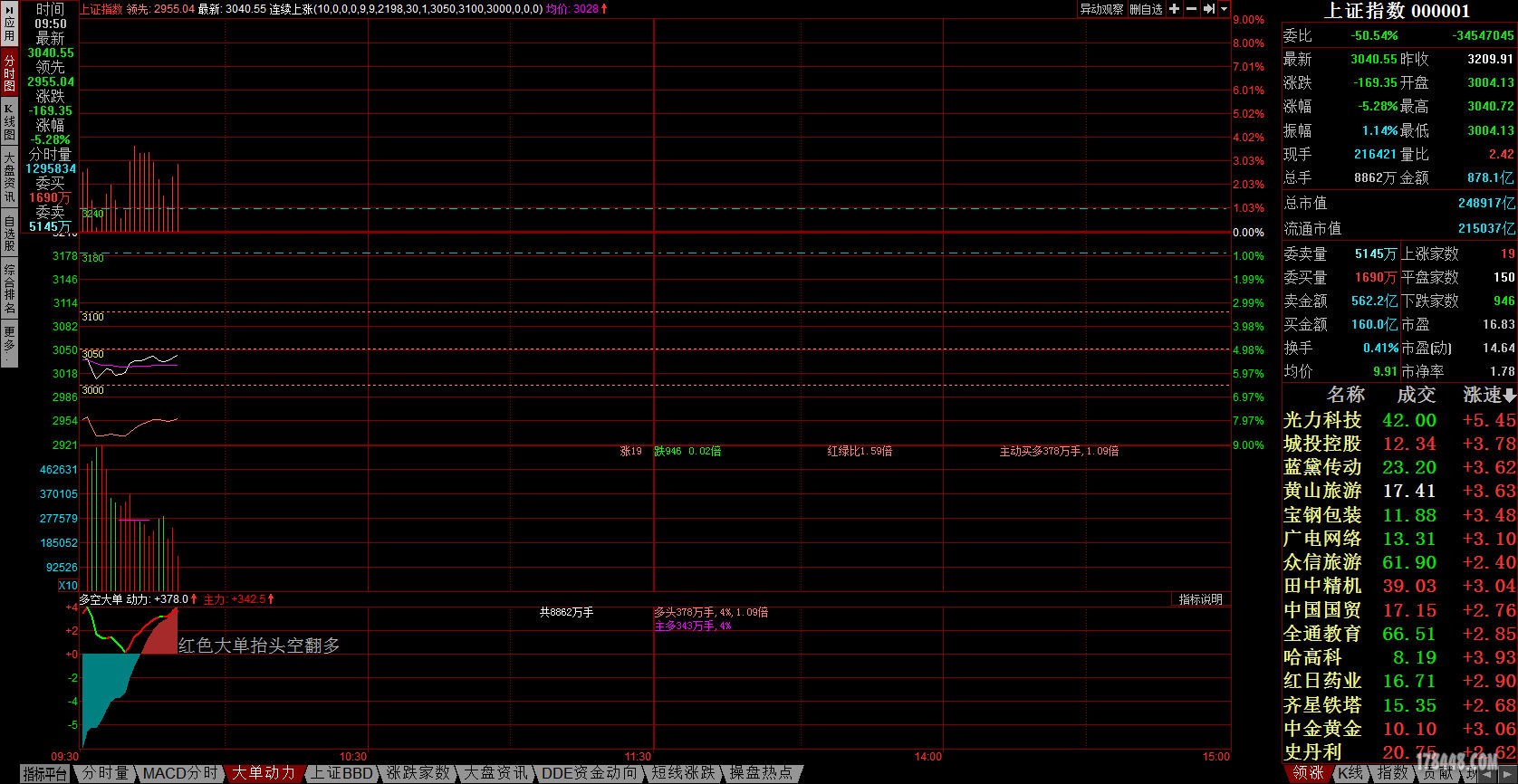Select stock 中国国贸 in list

[1398, 610]
